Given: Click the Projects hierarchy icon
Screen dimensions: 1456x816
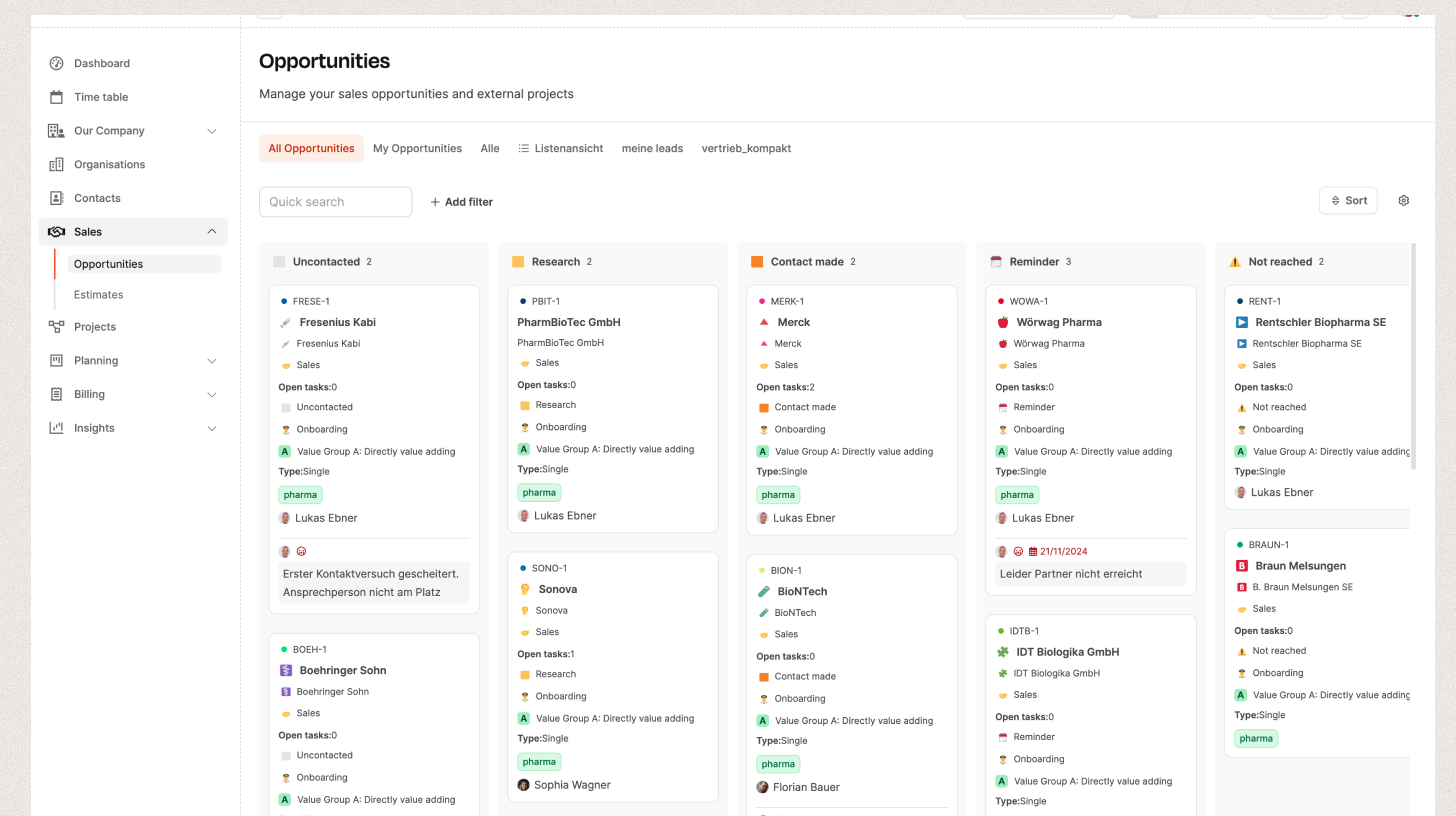Looking at the screenshot, I should click(56, 327).
